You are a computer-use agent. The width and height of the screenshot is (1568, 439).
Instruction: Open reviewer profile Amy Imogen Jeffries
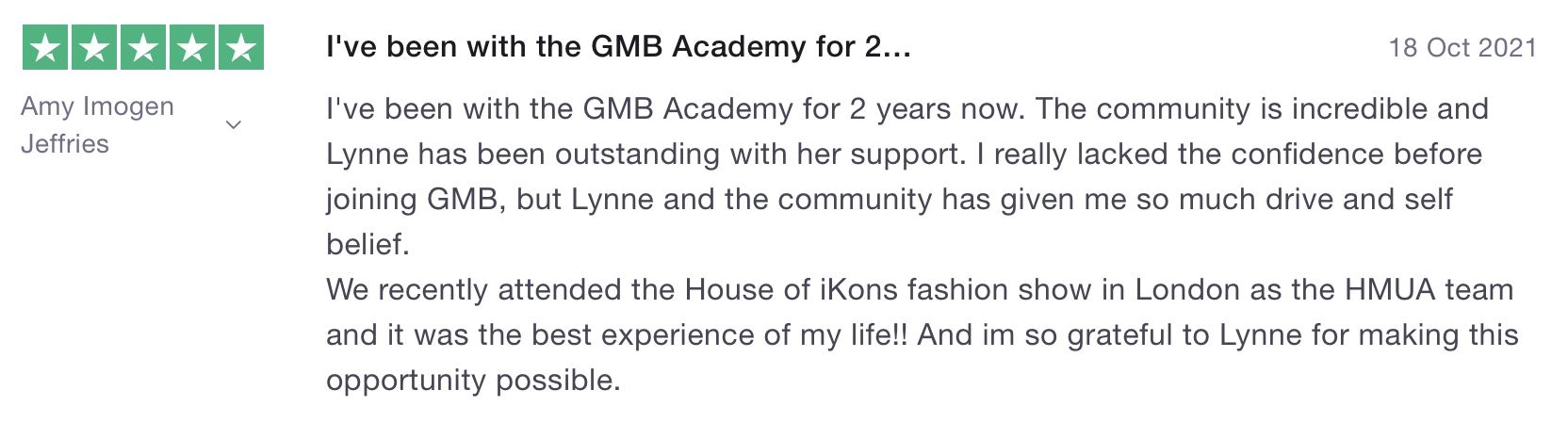click(x=97, y=125)
